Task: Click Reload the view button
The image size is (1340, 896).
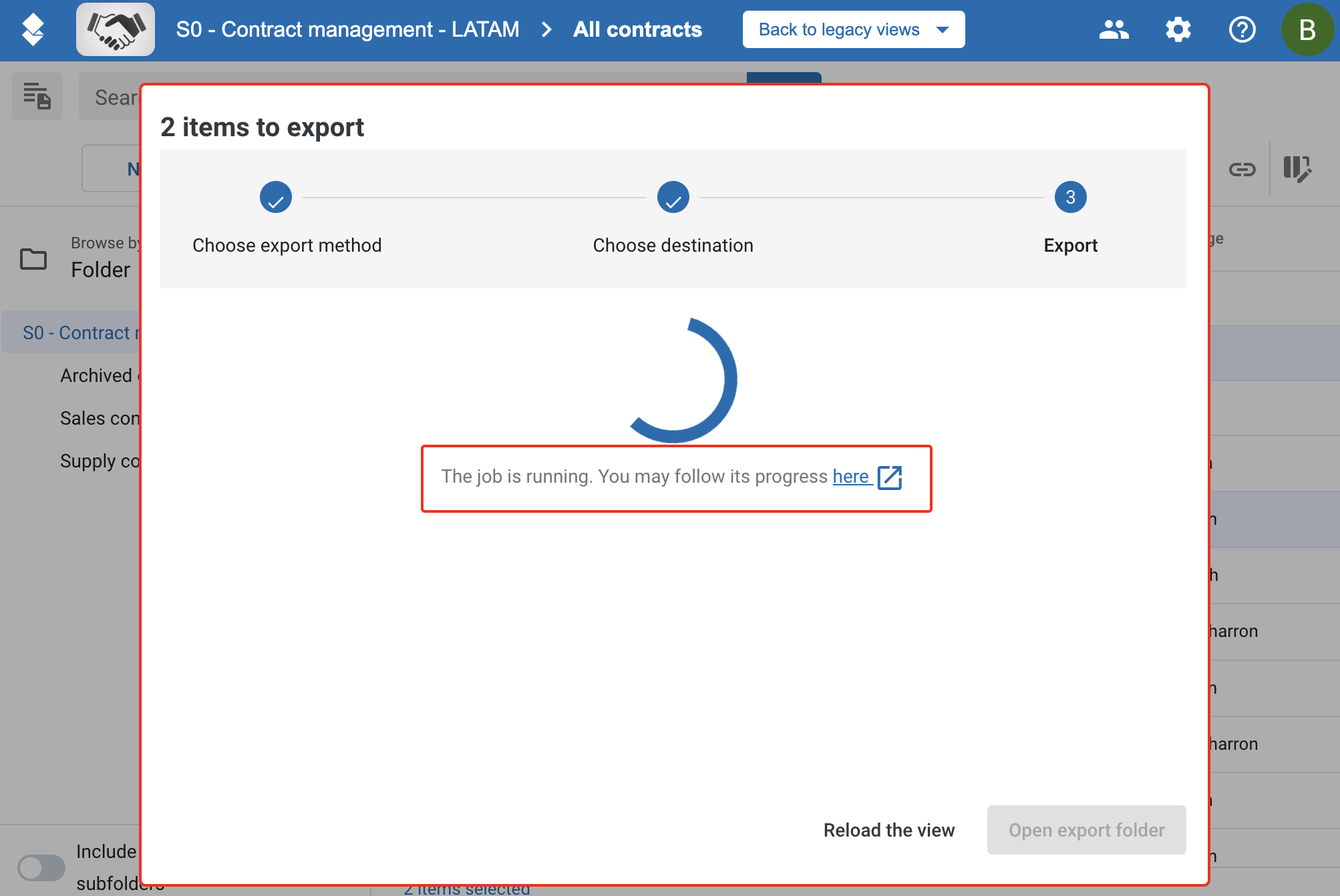Action: [x=889, y=830]
